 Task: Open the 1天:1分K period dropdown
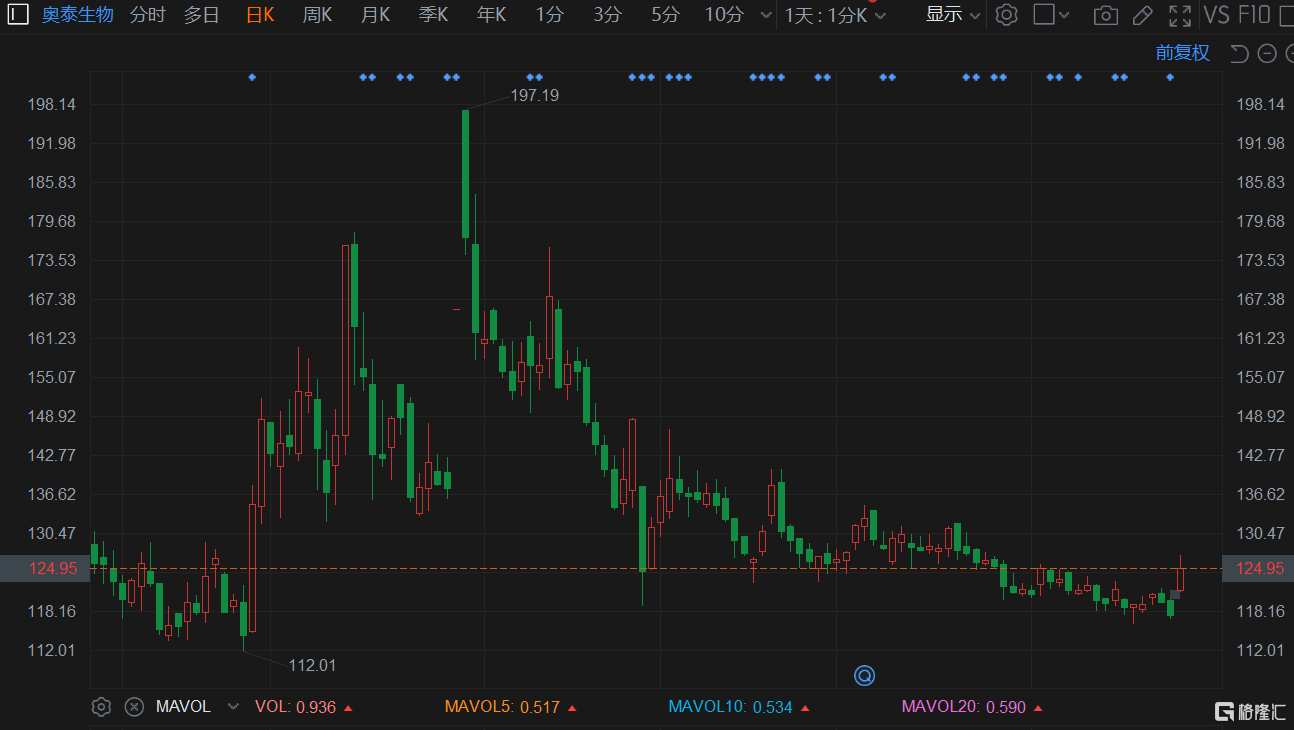click(x=835, y=15)
